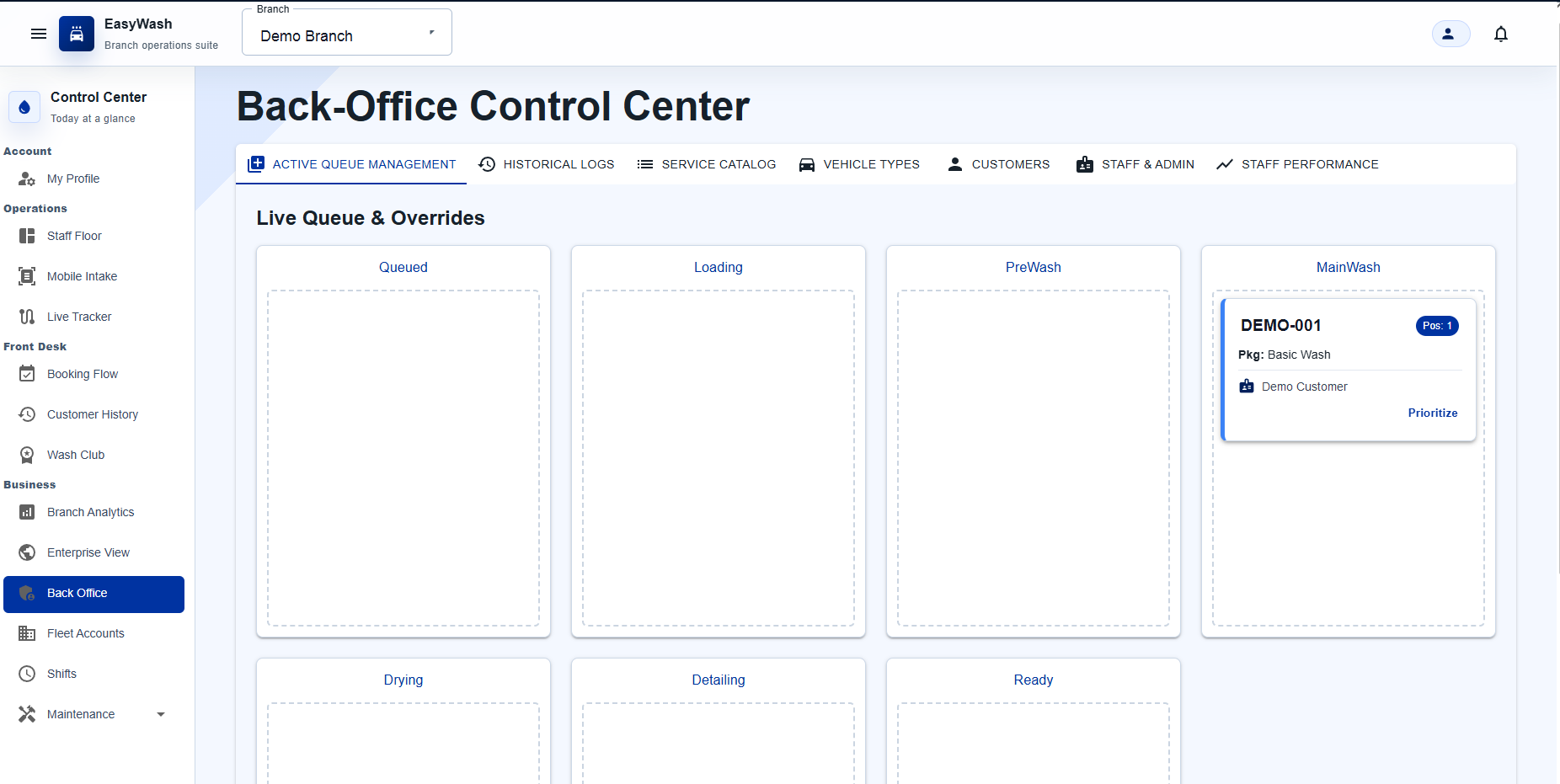Click Demo Customer badge icon on DEMO-001 card

point(1247,387)
